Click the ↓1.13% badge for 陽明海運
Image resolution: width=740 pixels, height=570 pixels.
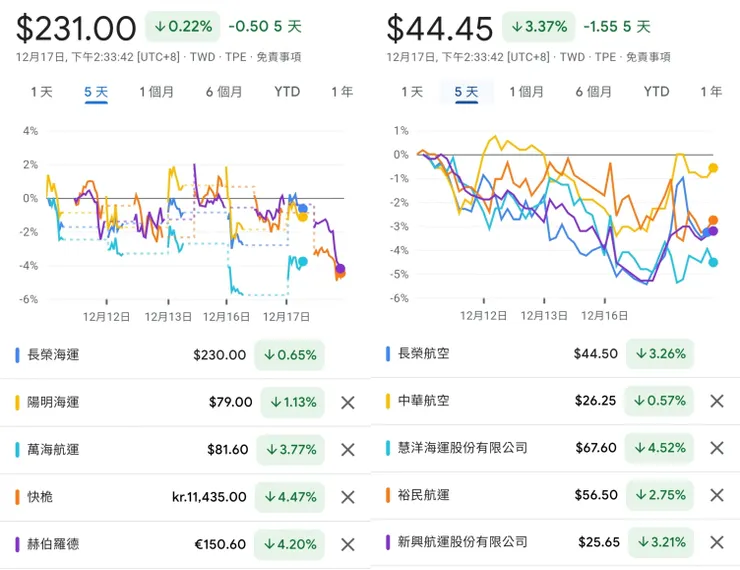pyautogui.click(x=293, y=402)
